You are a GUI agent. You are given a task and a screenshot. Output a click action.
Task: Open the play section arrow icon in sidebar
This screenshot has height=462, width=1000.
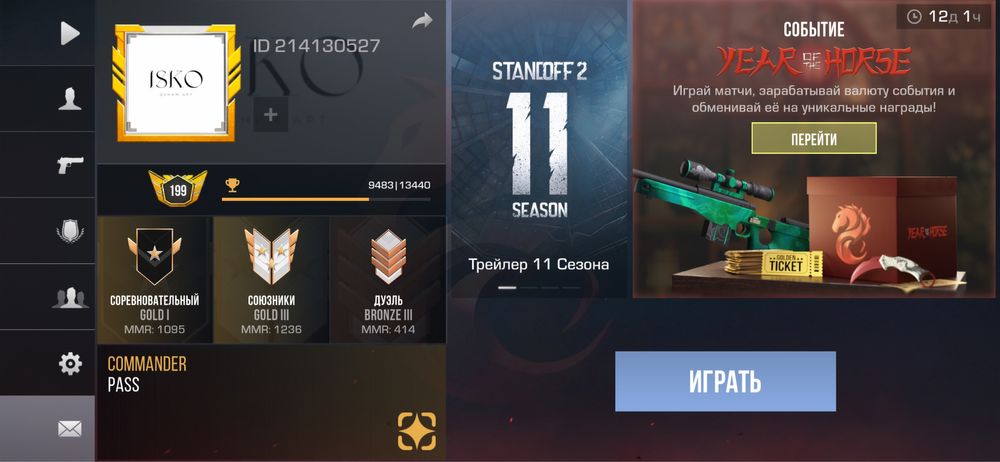(x=70, y=33)
